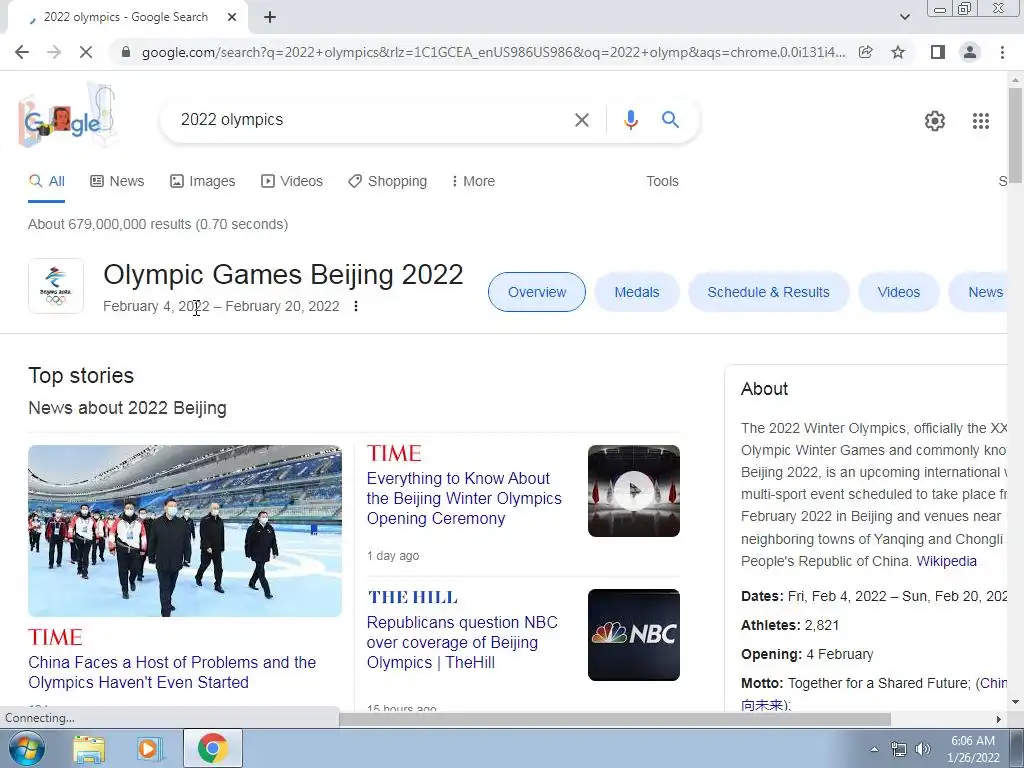Image resolution: width=1024 pixels, height=768 pixels.
Task: Switch to News results tab
Action: coord(117,182)
